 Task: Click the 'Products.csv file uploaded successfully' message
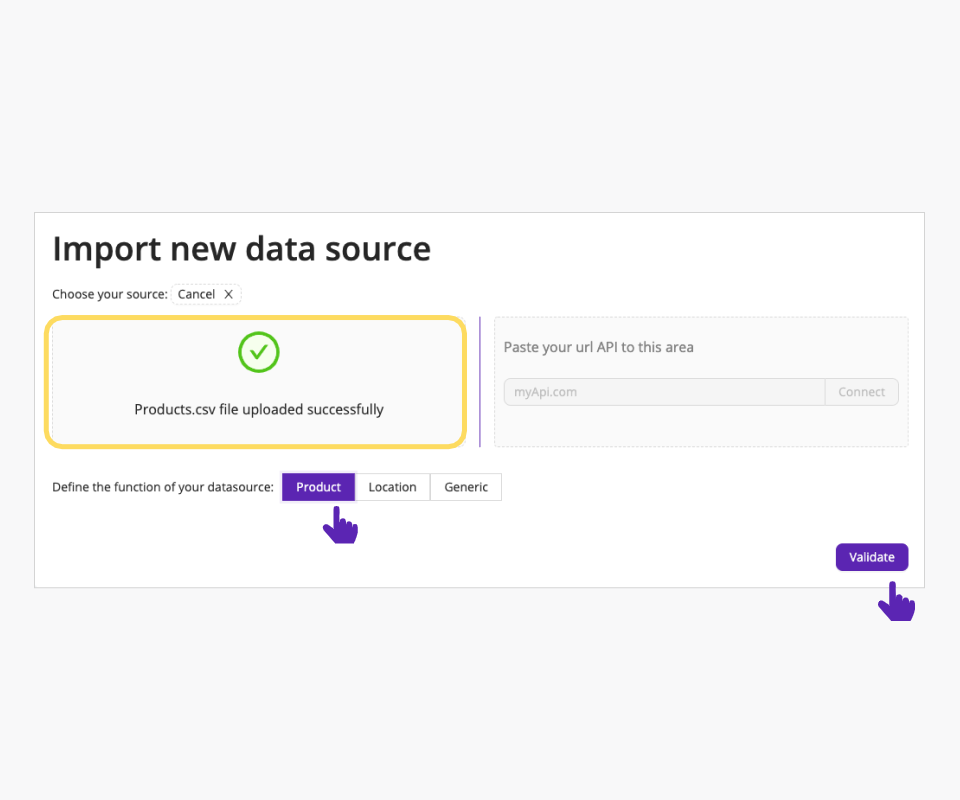pyautogui.click(x=259, y=409)
